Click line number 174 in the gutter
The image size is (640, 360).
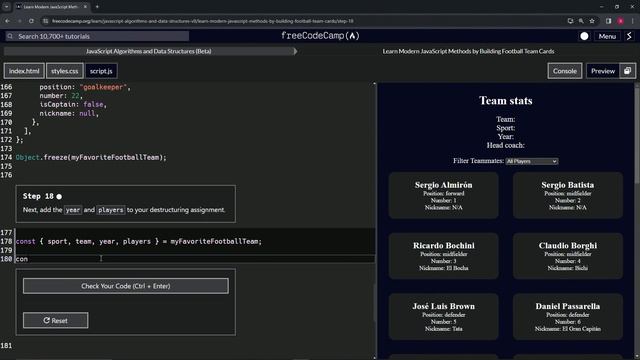[x=6, y=157]
